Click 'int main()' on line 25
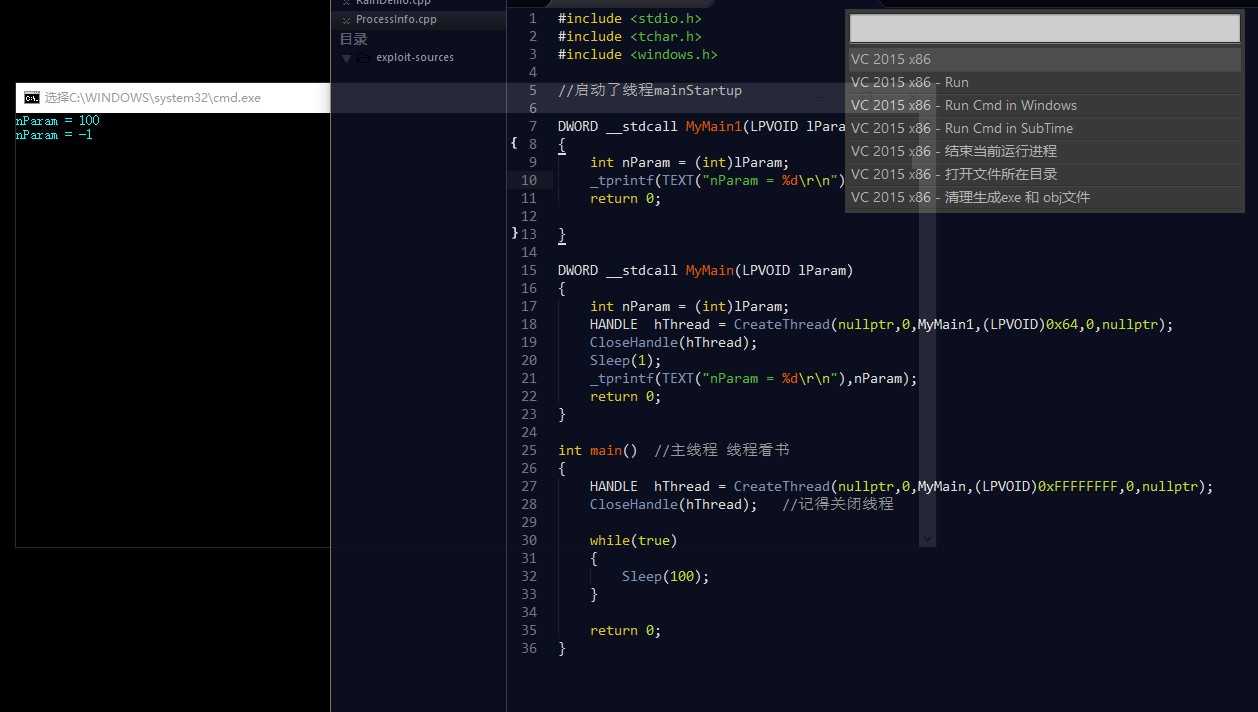The height and width of the screenshot is (712, 1258). coord(598,450)
